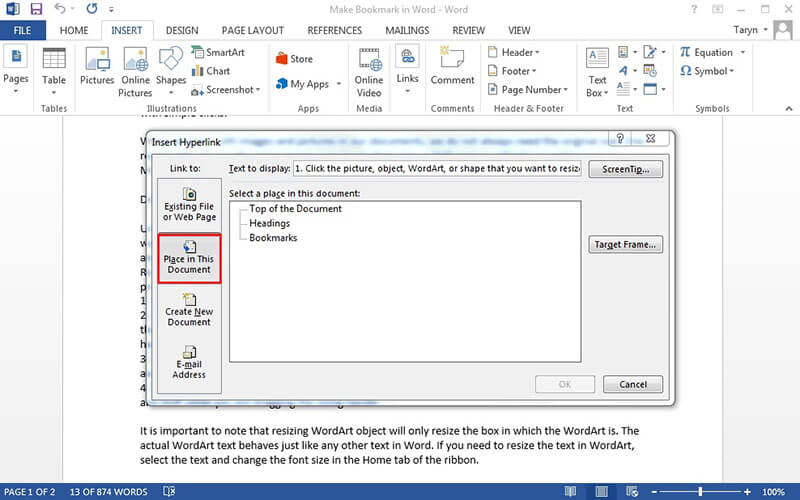Viewport: 800px width, 500px height.
Task: Click the Target Frame button
Action: [626, 244]
